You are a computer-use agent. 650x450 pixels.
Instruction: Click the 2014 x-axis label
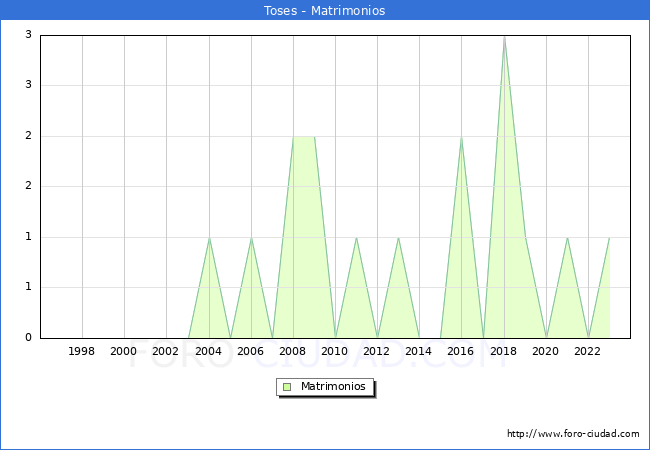click(419, 351)
